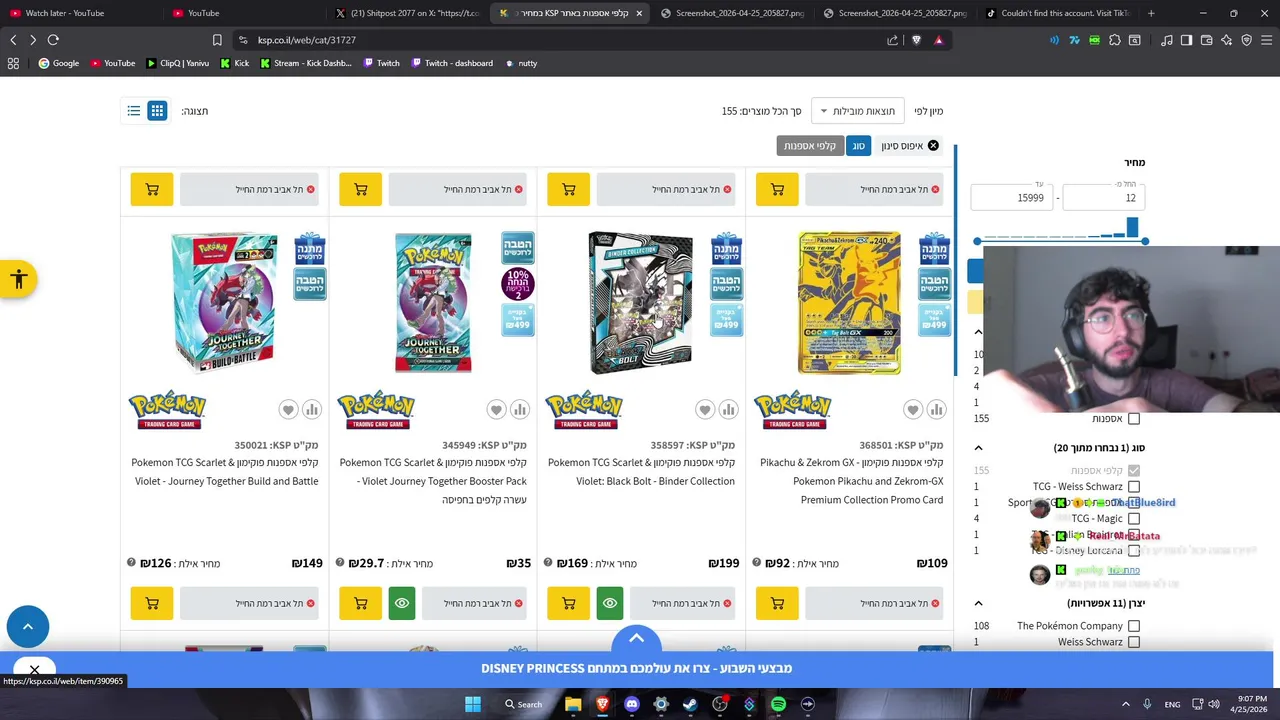
Task: Click Disney Princess weekly deals banner
Action: point(636,668)
